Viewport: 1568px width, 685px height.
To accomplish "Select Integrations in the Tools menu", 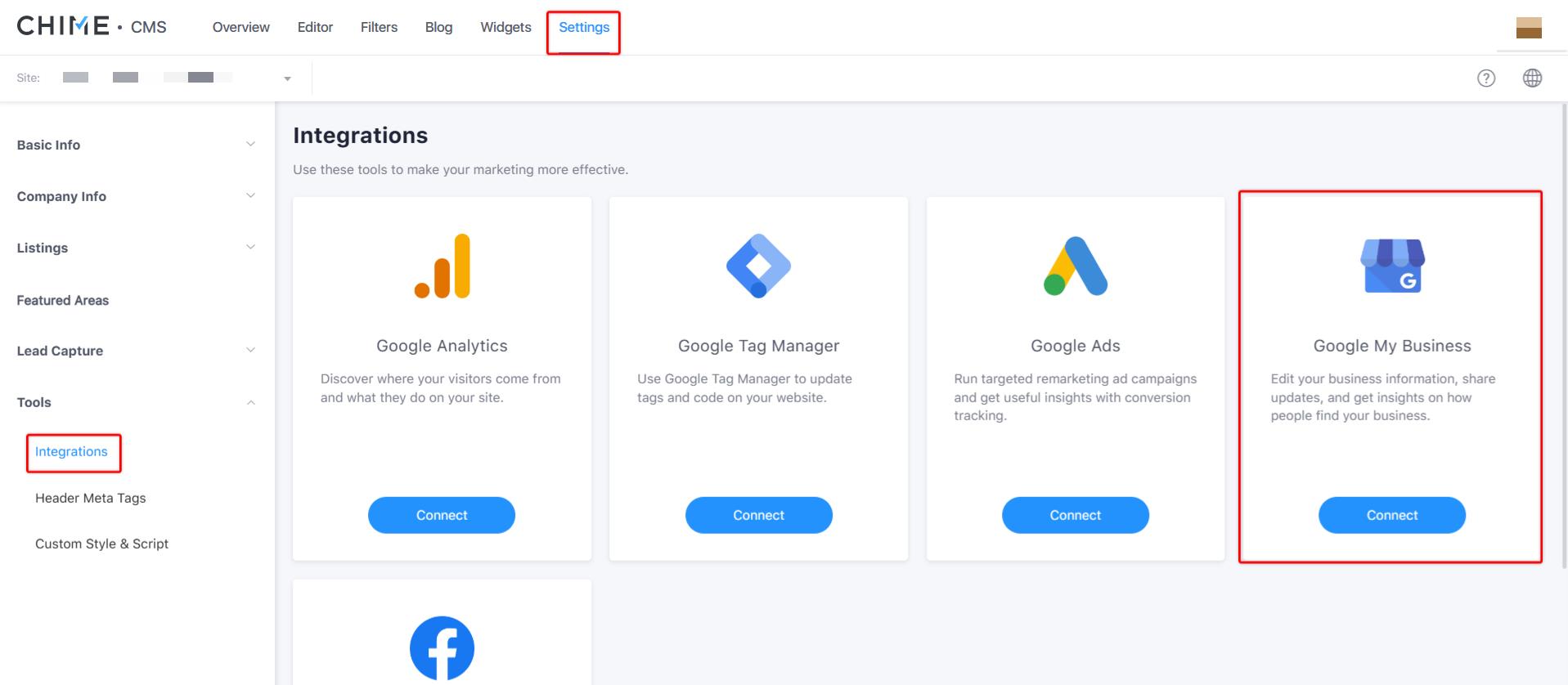I will [x=71, y=451].
